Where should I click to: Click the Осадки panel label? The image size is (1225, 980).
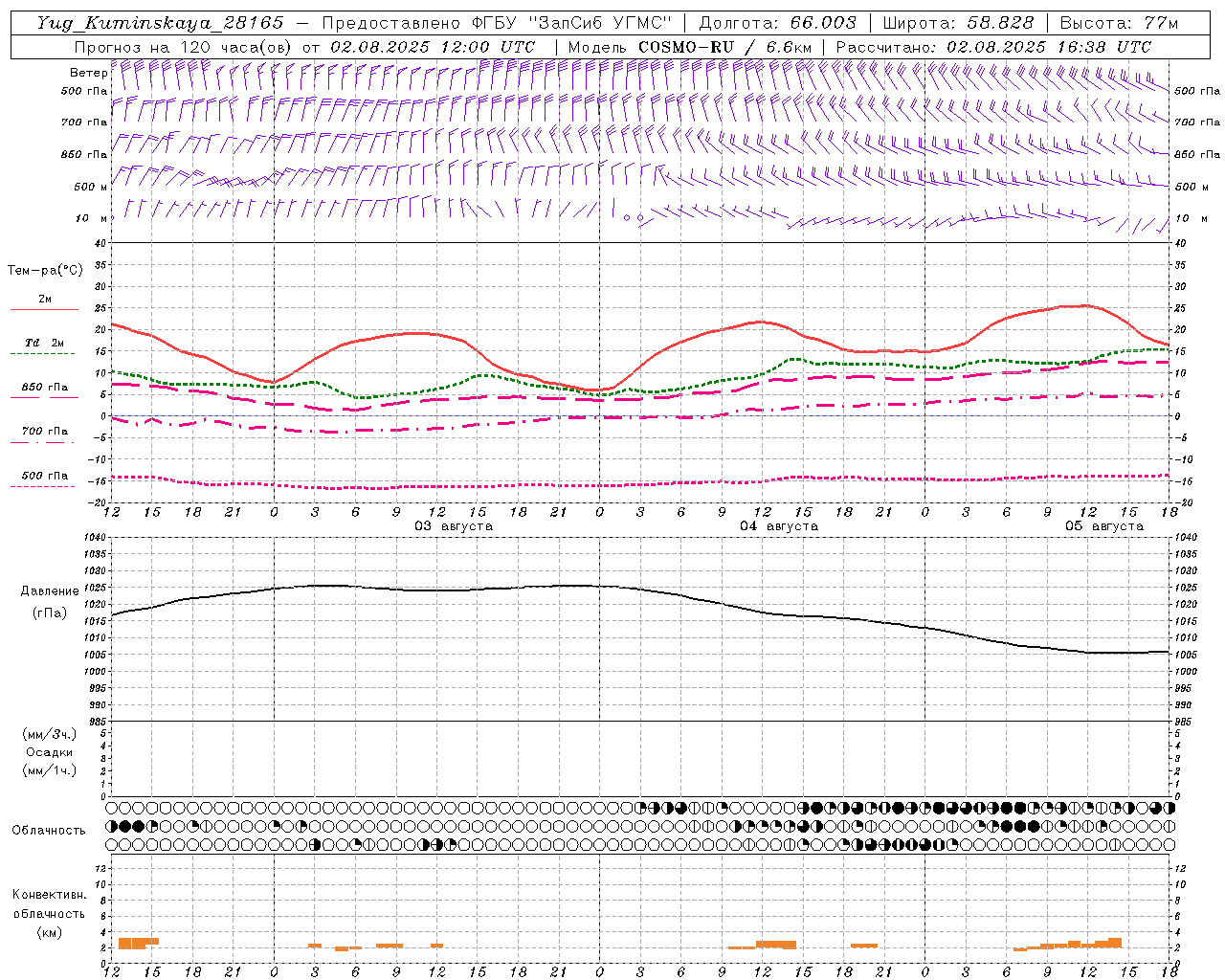(50, 752)
